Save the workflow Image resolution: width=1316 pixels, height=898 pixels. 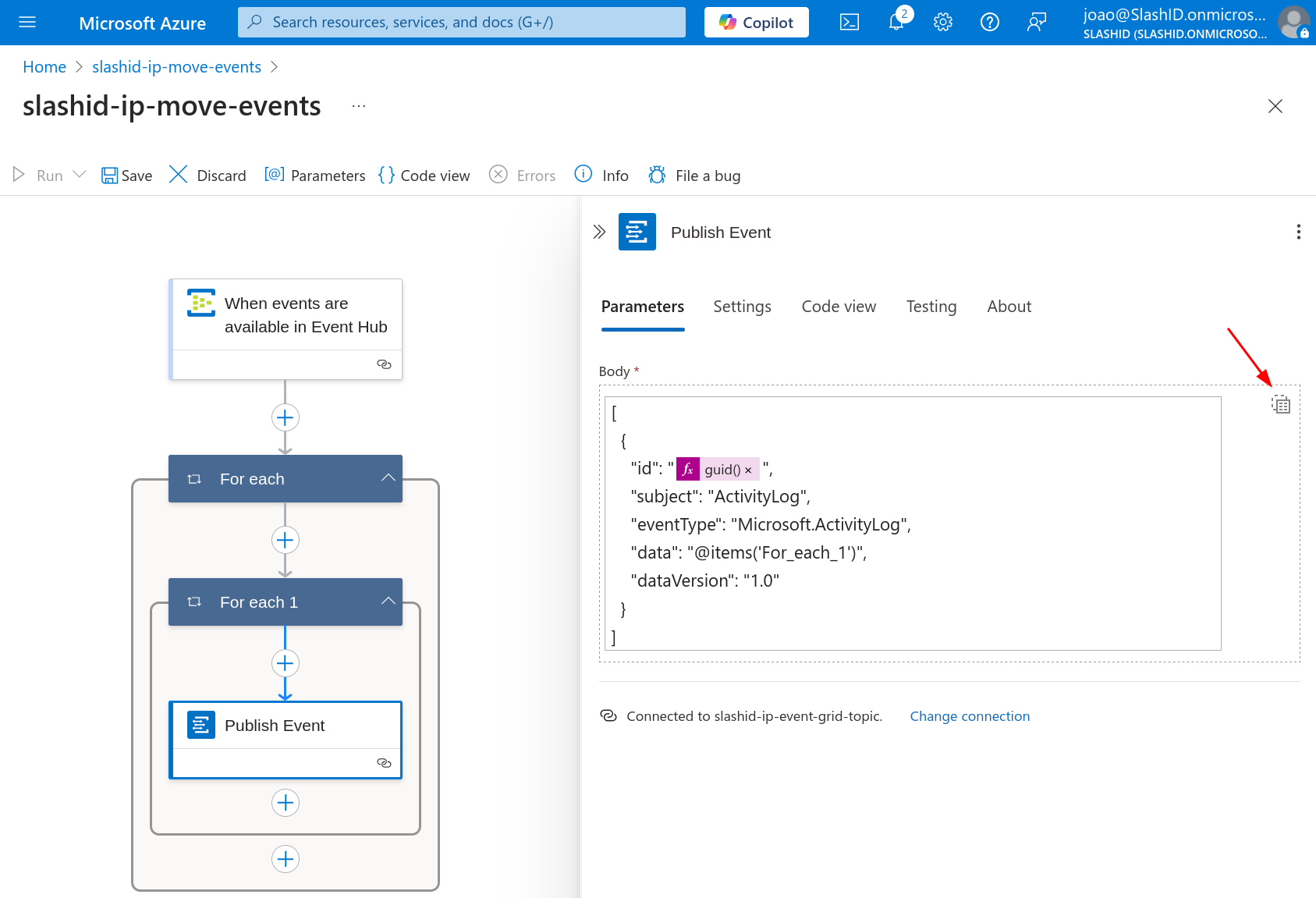pyautogui.click(x=127, y=176)
